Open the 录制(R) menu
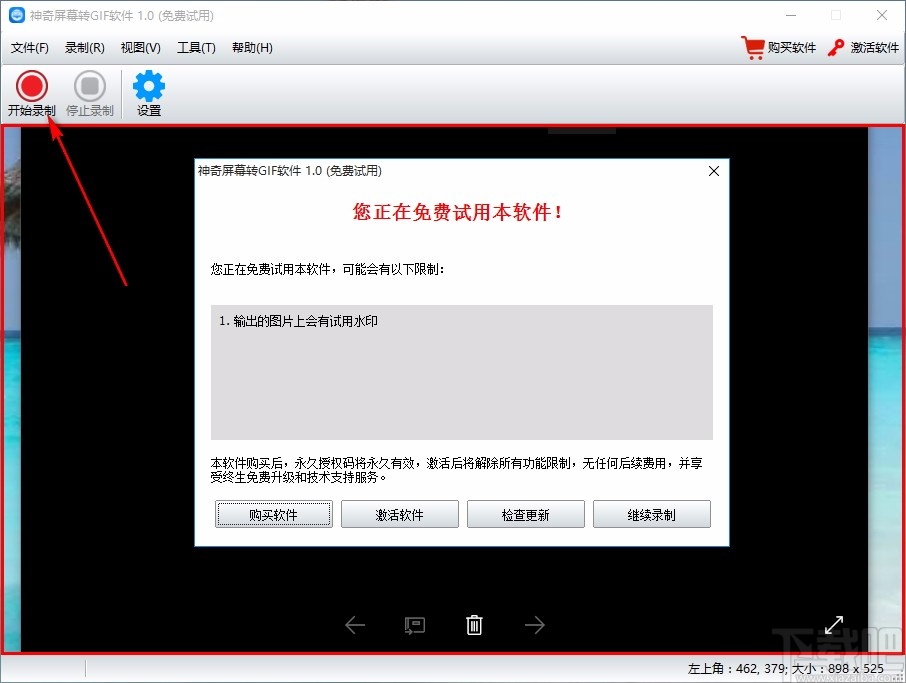Screen dimensions: 906x683 point(84,47)
